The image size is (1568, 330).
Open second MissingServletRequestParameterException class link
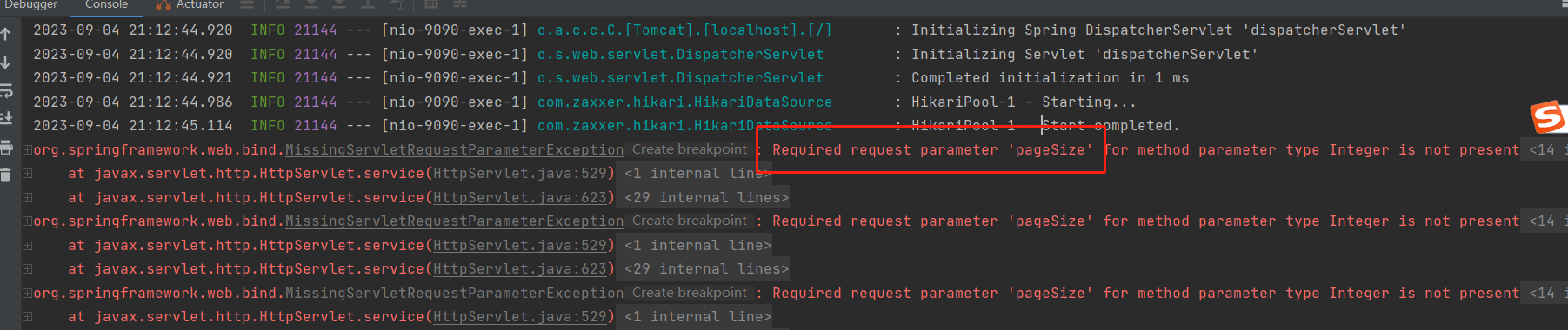point(454,221)
